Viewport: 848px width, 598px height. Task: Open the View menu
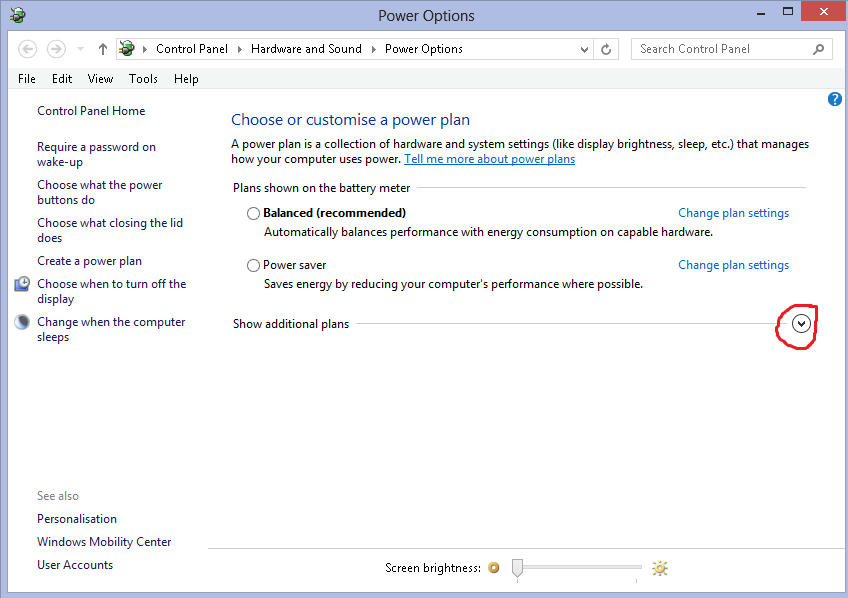(100, 79)
